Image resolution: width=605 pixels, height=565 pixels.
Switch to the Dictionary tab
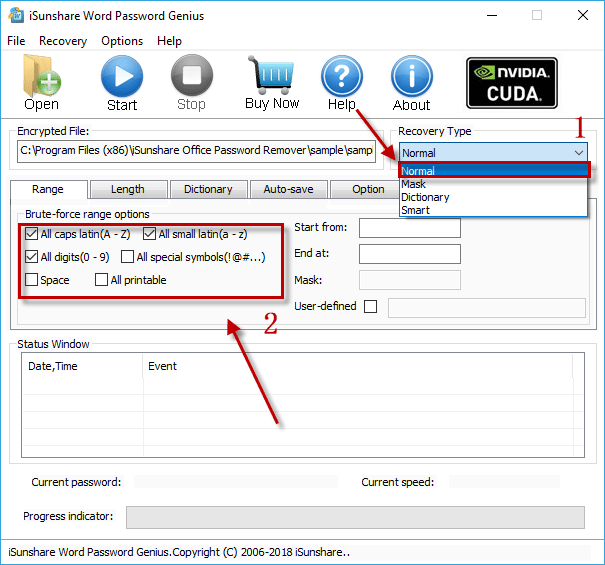pos(209,189)
